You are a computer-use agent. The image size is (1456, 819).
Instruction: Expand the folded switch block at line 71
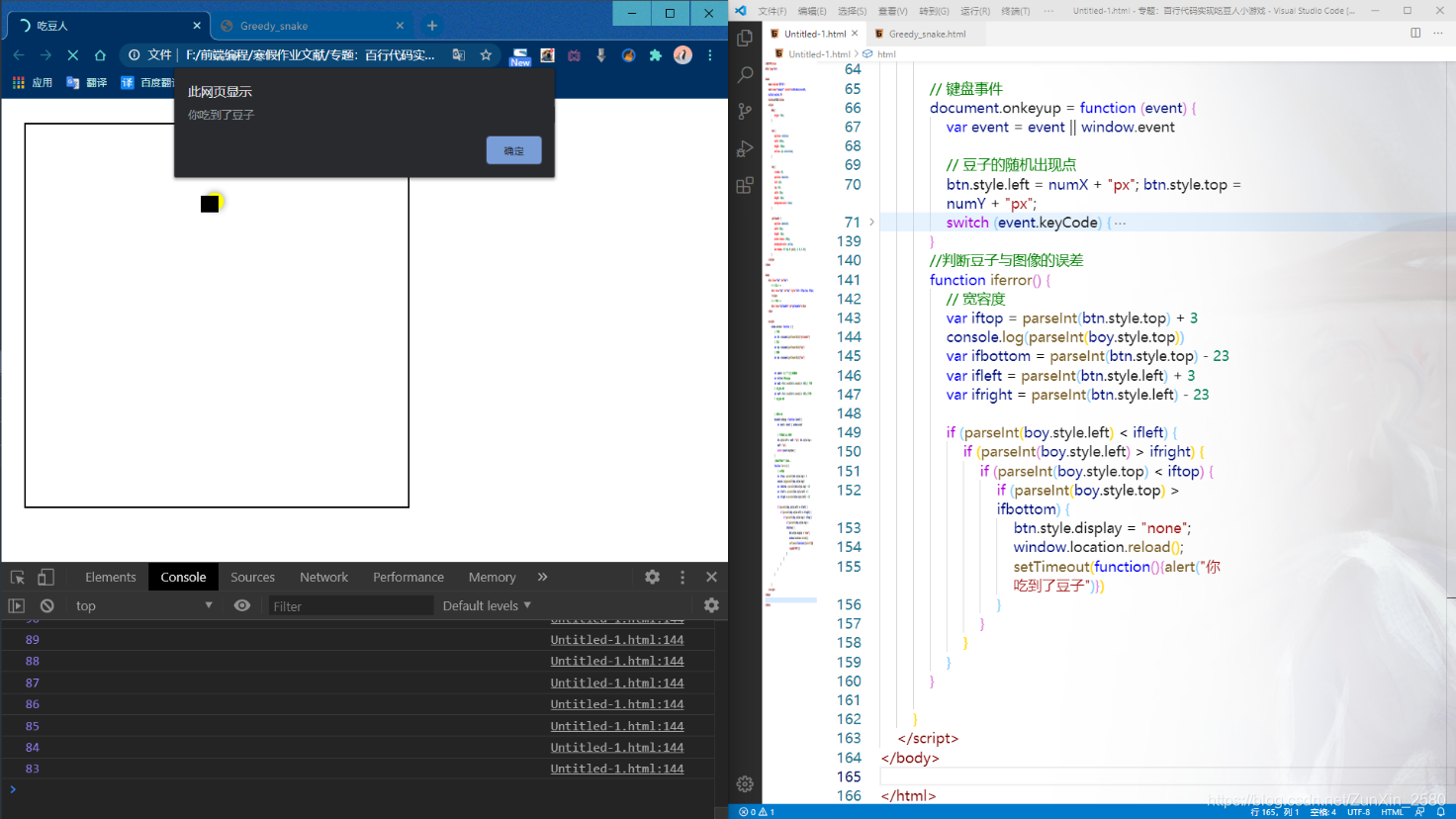pos(871,223)
